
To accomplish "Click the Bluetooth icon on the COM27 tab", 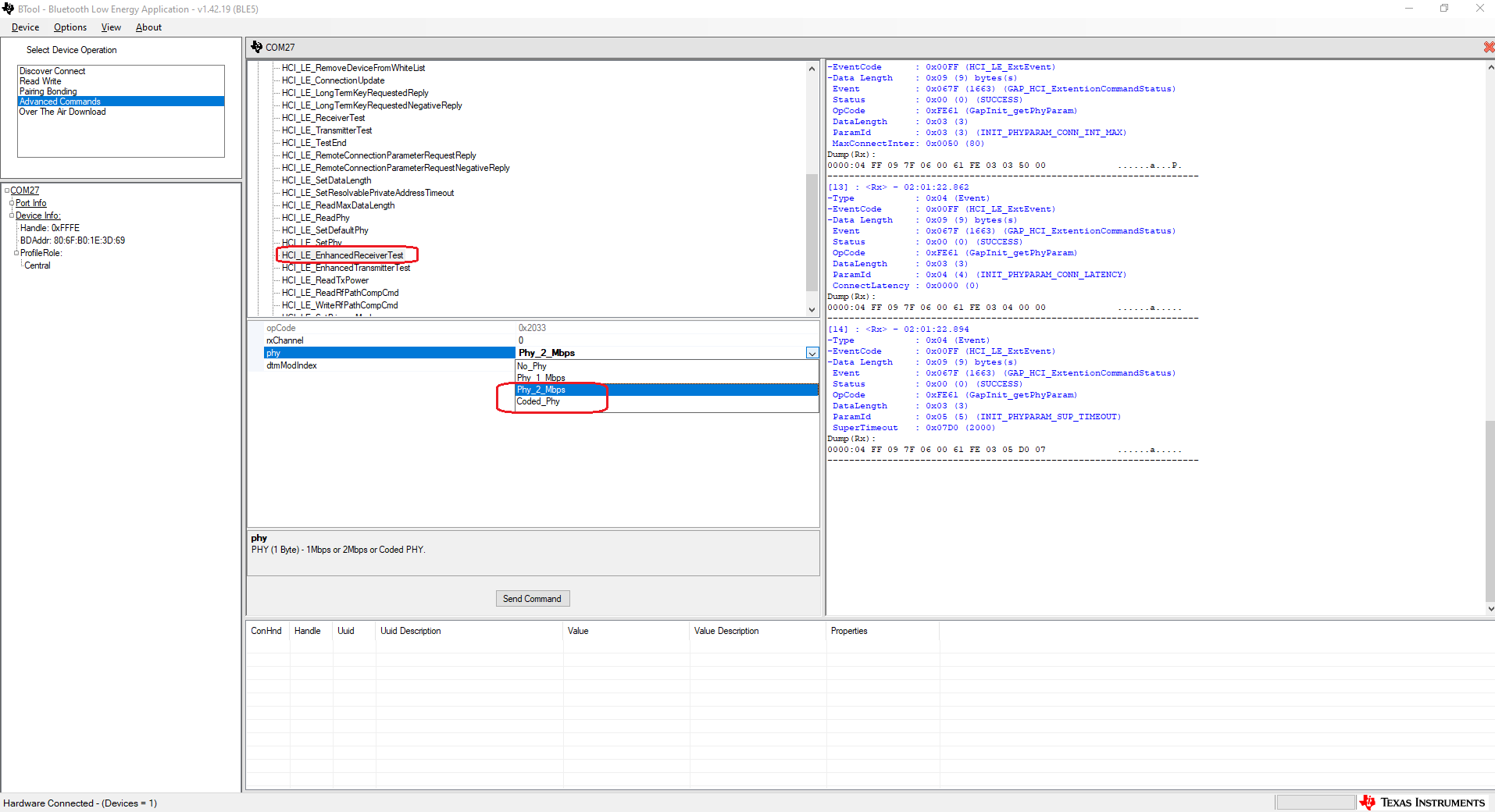I will point(256,47).
